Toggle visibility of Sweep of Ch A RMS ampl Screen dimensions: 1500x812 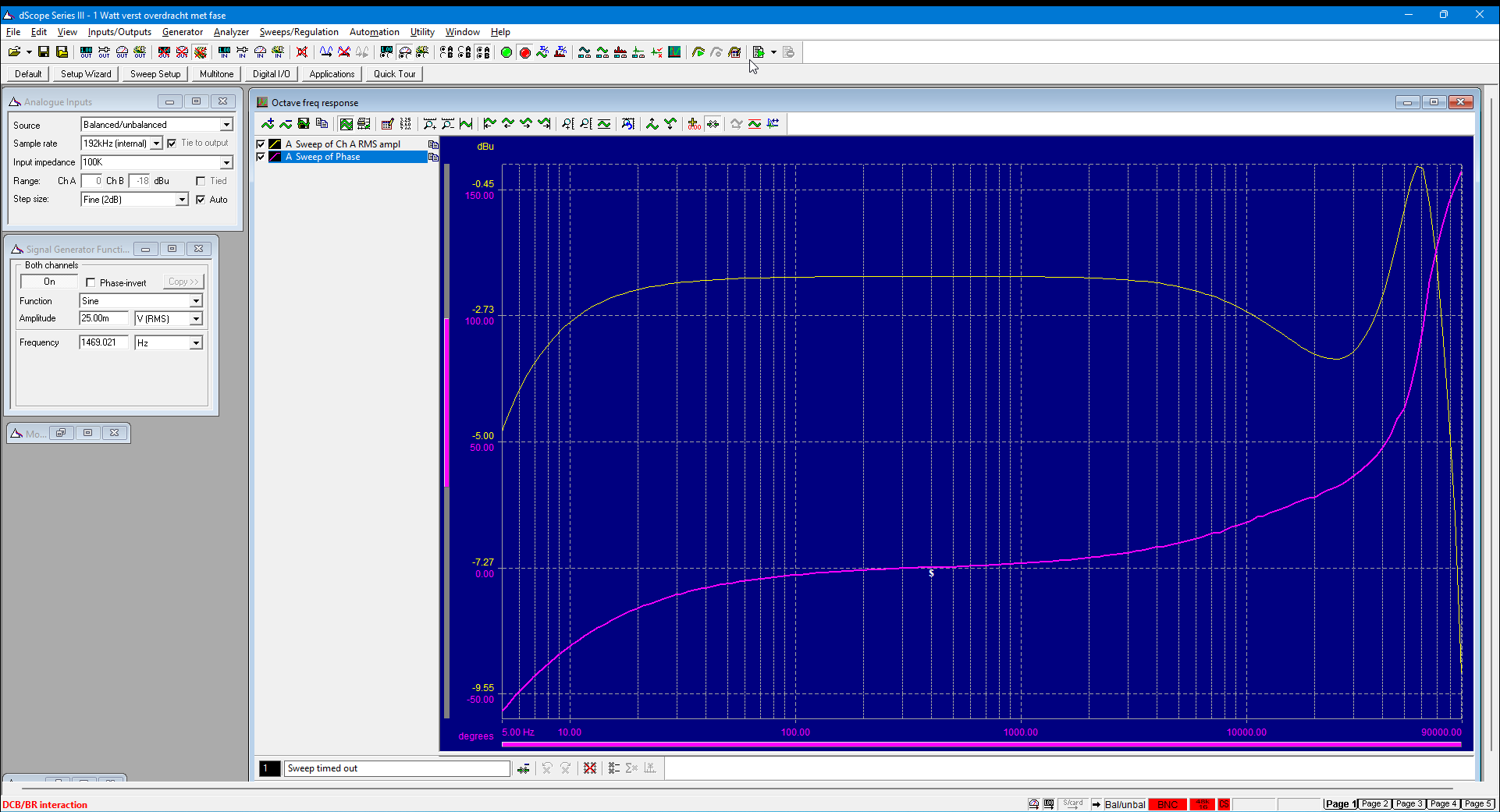tap(261, 144)
